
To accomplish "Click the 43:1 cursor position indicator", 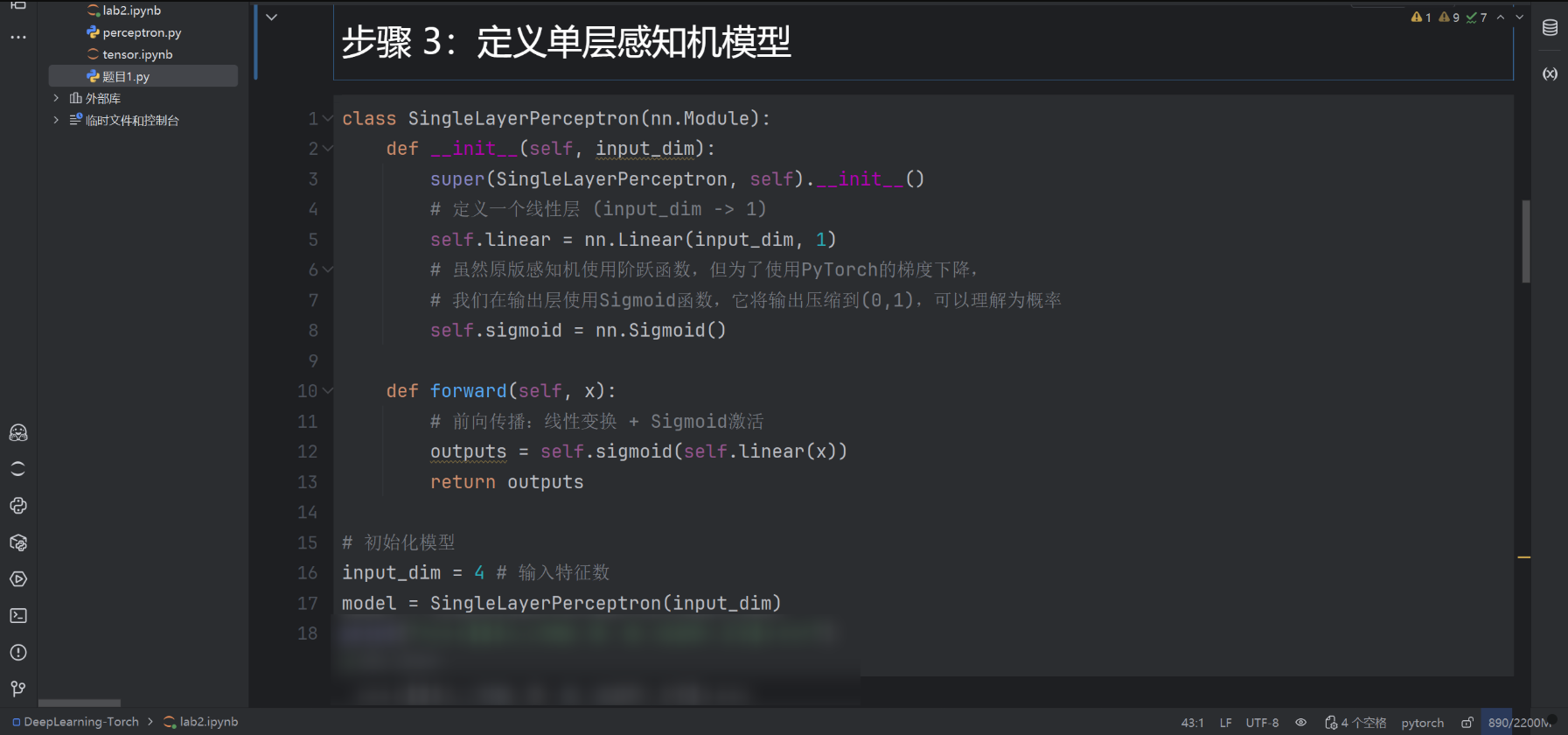I will [1193, 723].
